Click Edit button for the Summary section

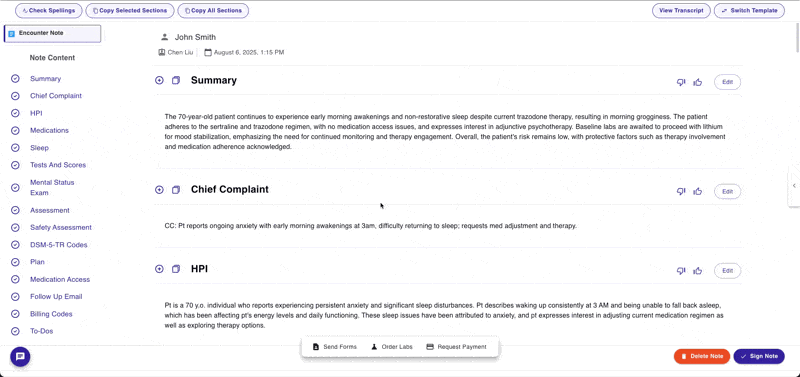(727, 82)
